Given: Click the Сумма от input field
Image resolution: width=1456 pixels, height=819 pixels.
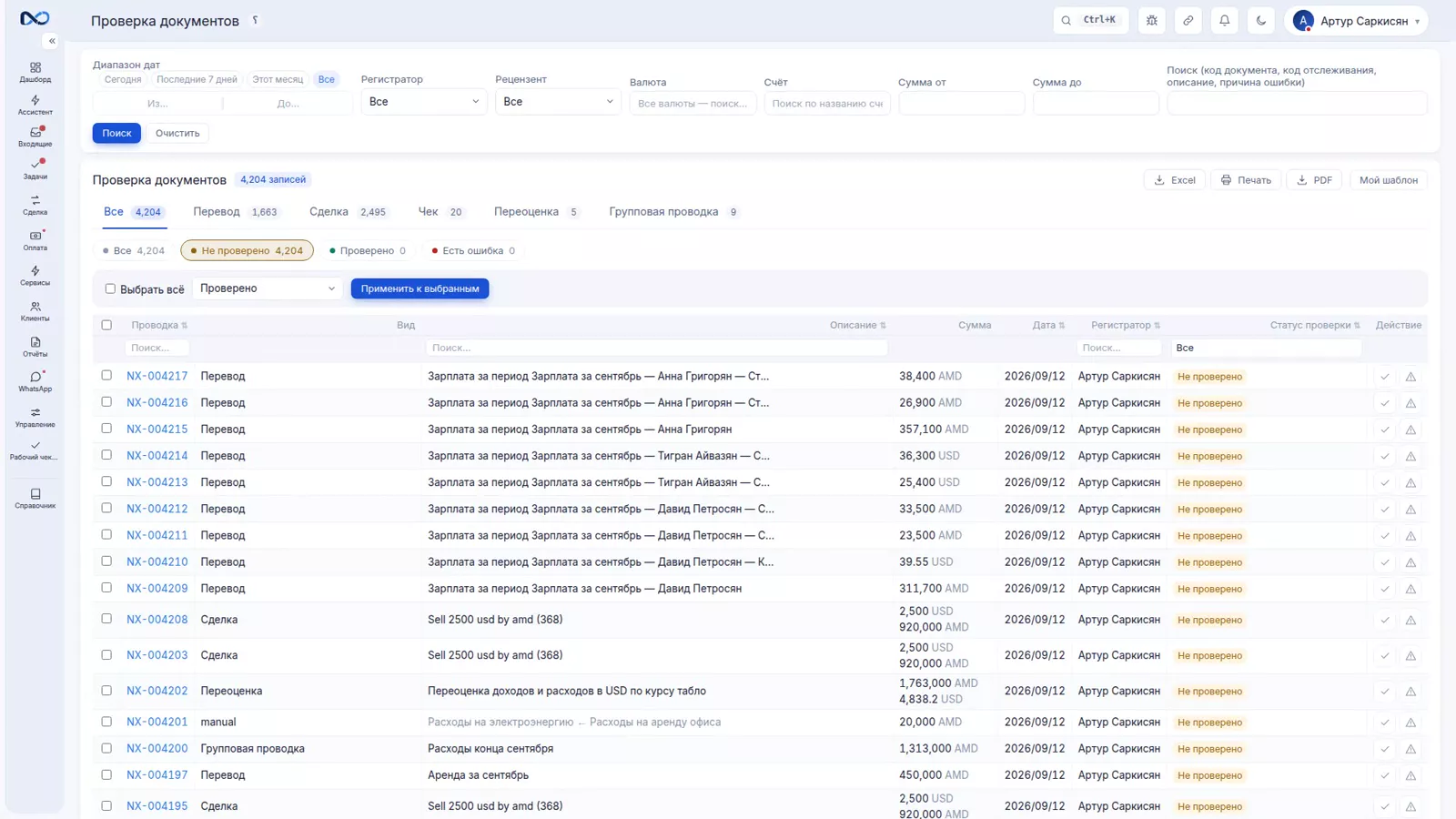Looking at the screenshot, I should (962, 104).
